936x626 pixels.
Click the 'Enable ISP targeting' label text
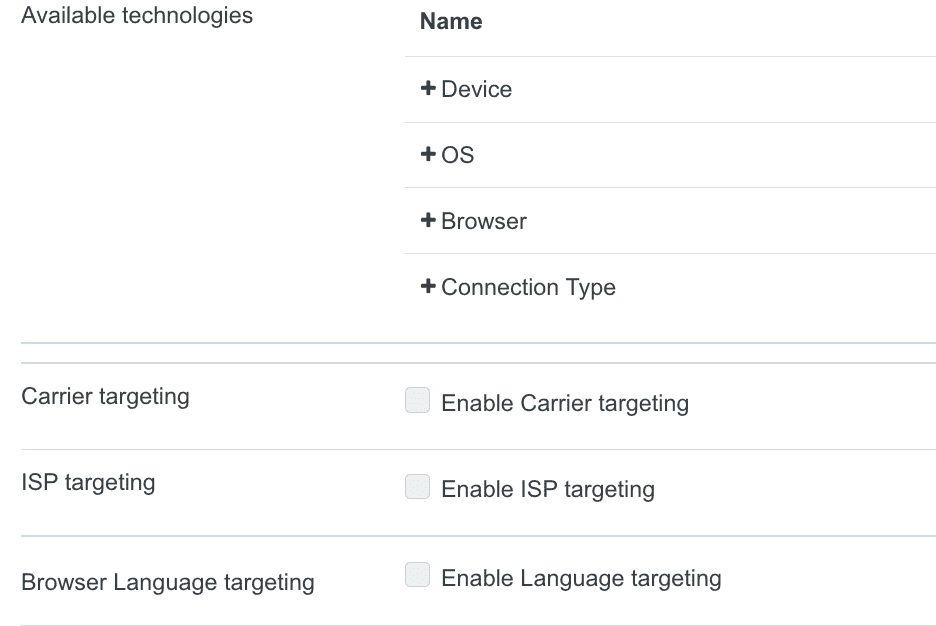pos(548,489)
